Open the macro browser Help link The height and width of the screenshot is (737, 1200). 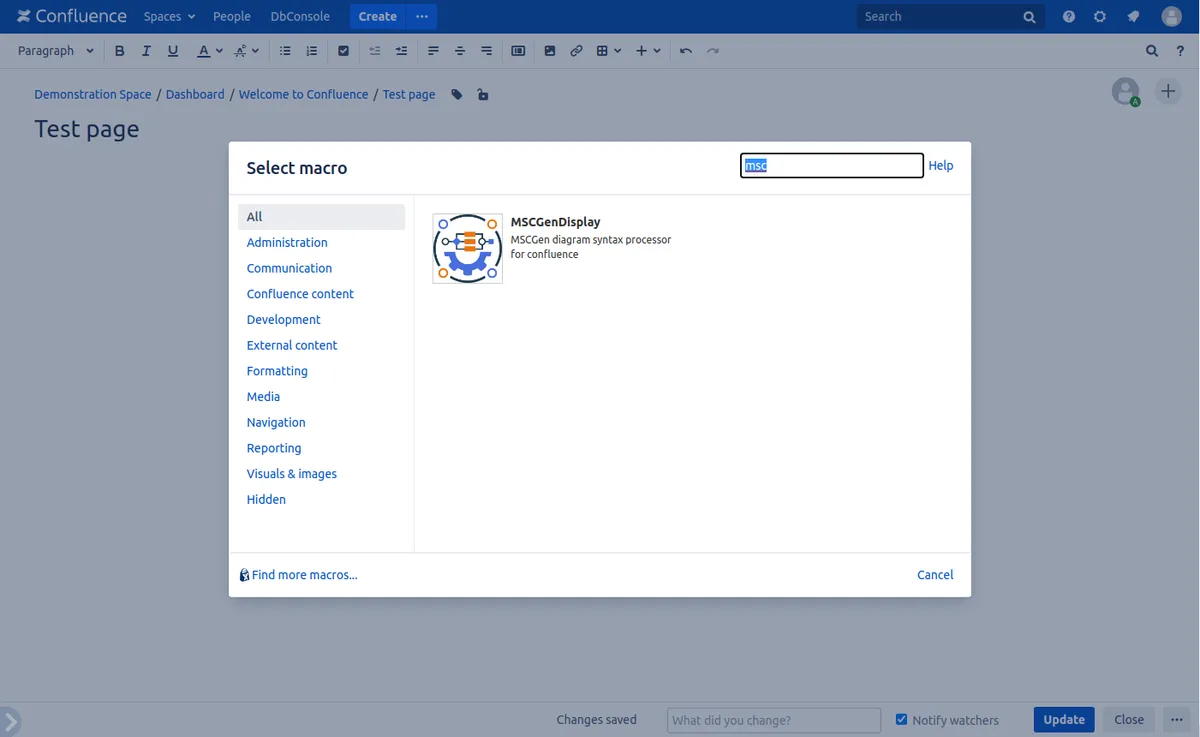[941, 166]
